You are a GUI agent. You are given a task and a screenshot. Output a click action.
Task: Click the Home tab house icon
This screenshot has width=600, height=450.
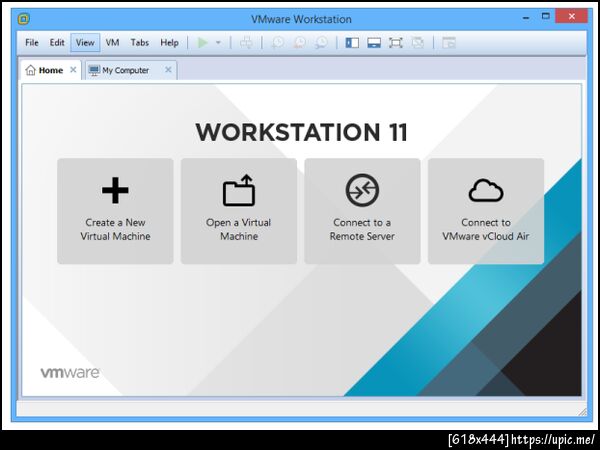tap(30, 70)
